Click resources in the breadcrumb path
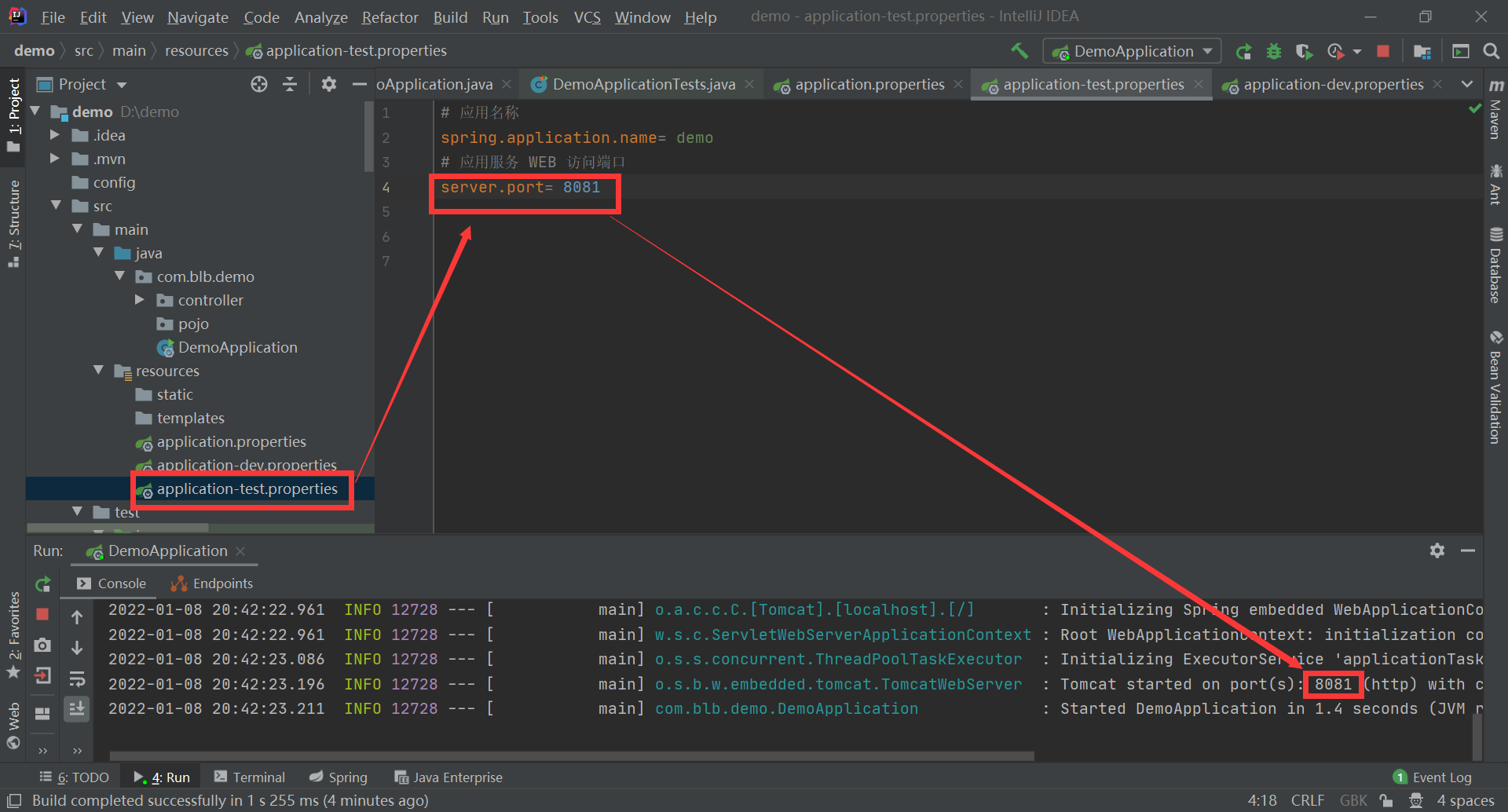Viewport: 1508px width, 812px height. click(x=196, y=50)
